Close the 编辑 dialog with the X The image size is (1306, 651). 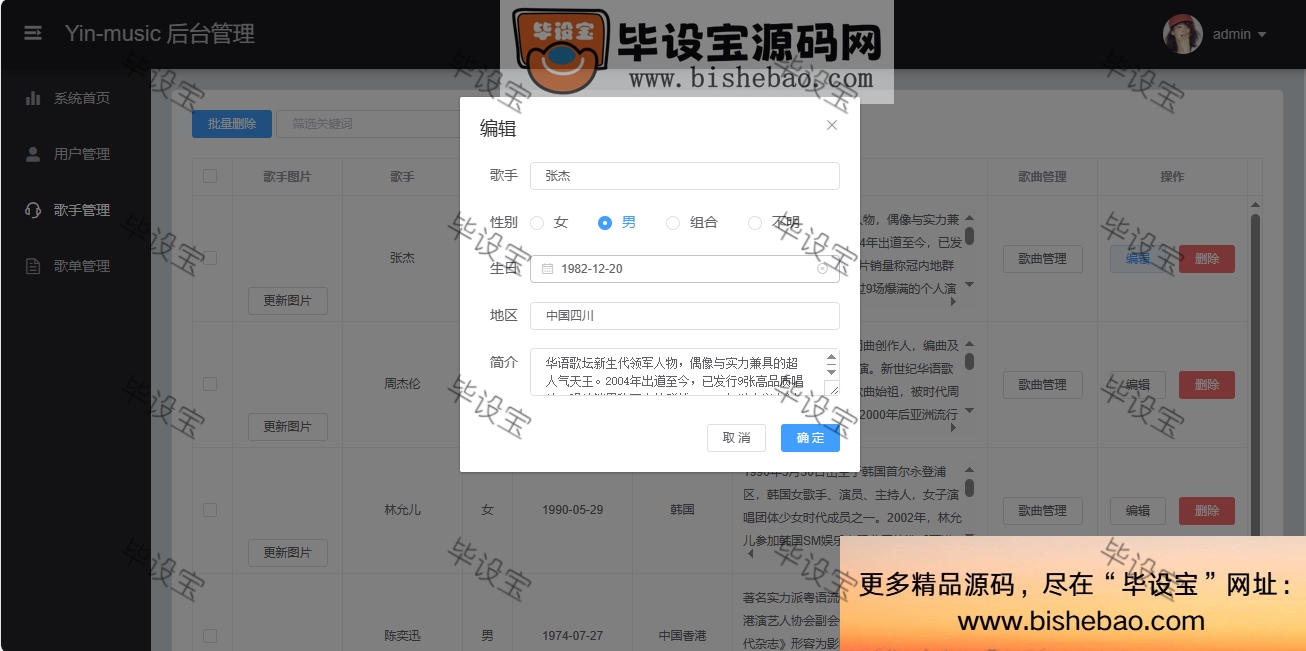click(832, 125)
